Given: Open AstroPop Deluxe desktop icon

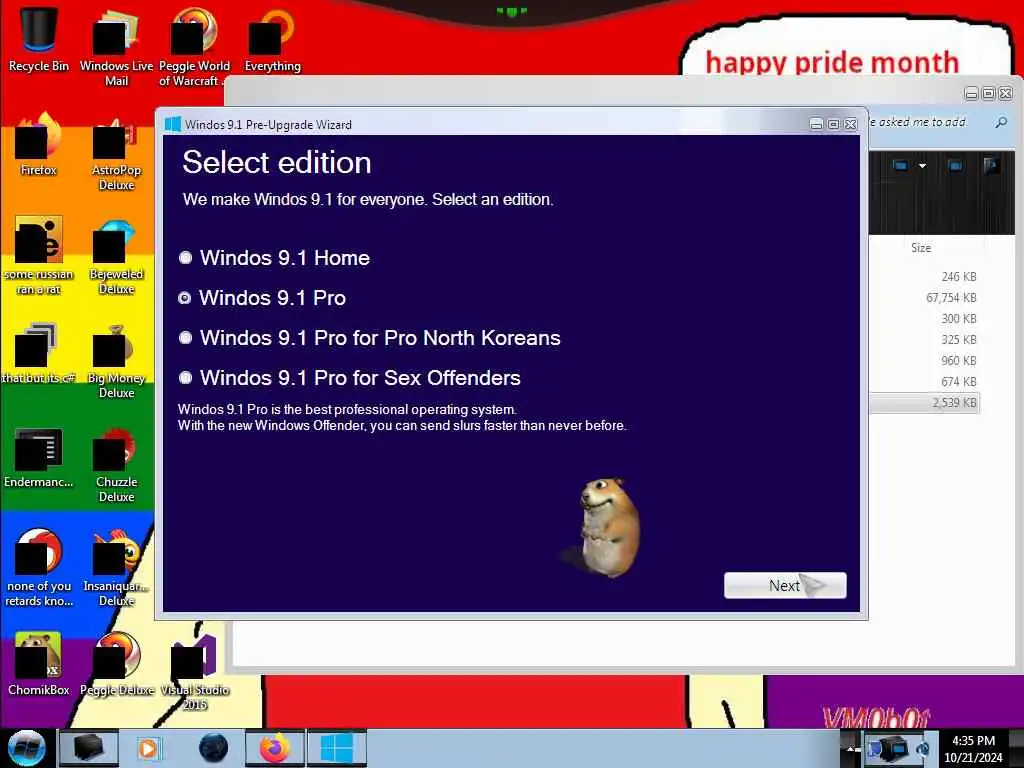Looking at the screenshot, I should 116,152.
